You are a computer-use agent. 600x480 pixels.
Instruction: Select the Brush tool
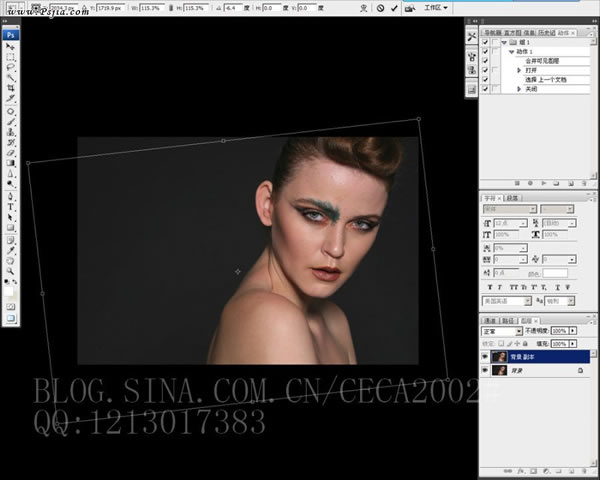10,122
